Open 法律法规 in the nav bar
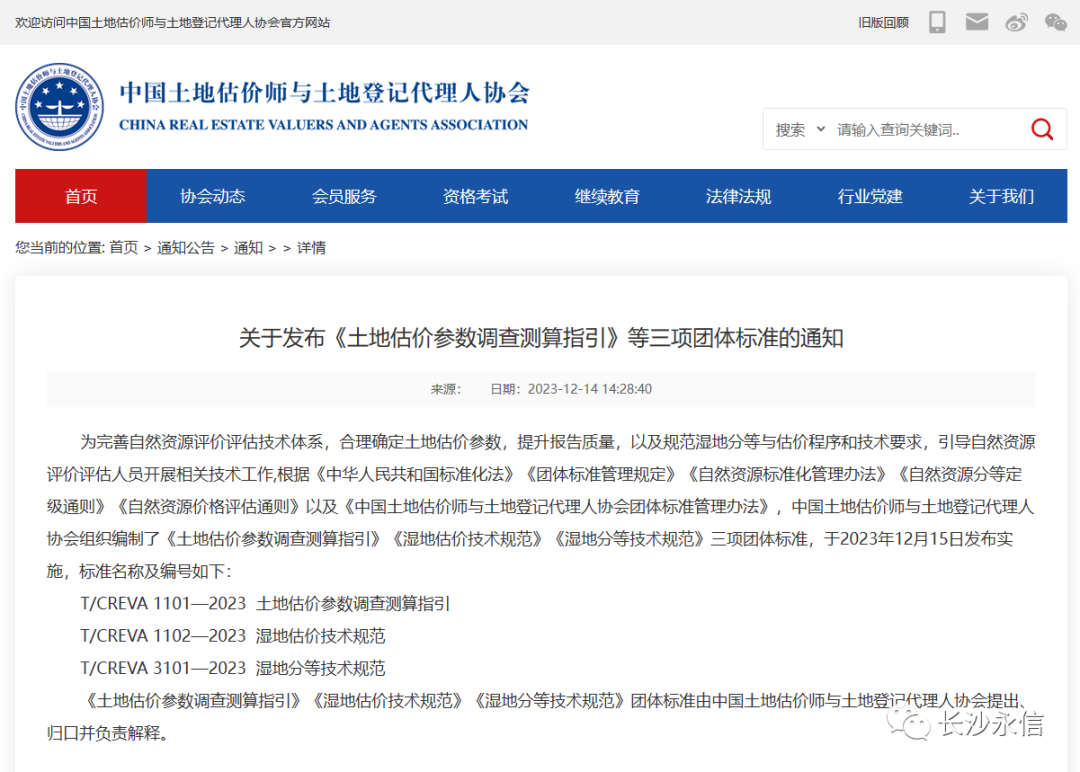 [738, 196]
